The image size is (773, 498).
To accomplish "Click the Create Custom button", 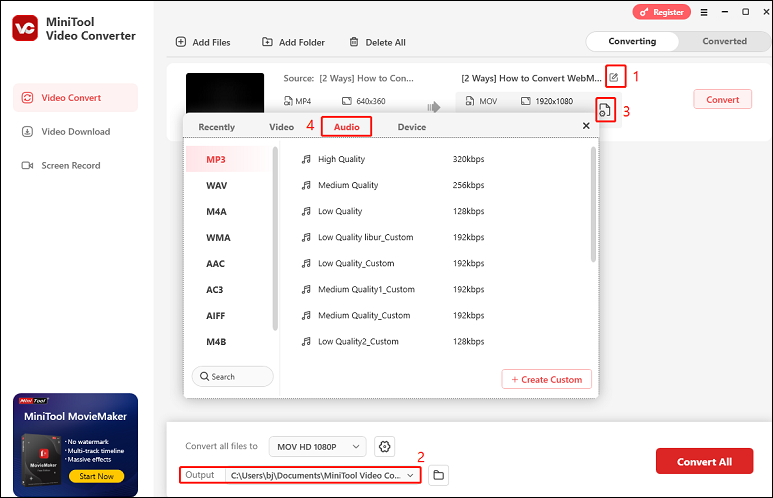I will tap(546, 379).
